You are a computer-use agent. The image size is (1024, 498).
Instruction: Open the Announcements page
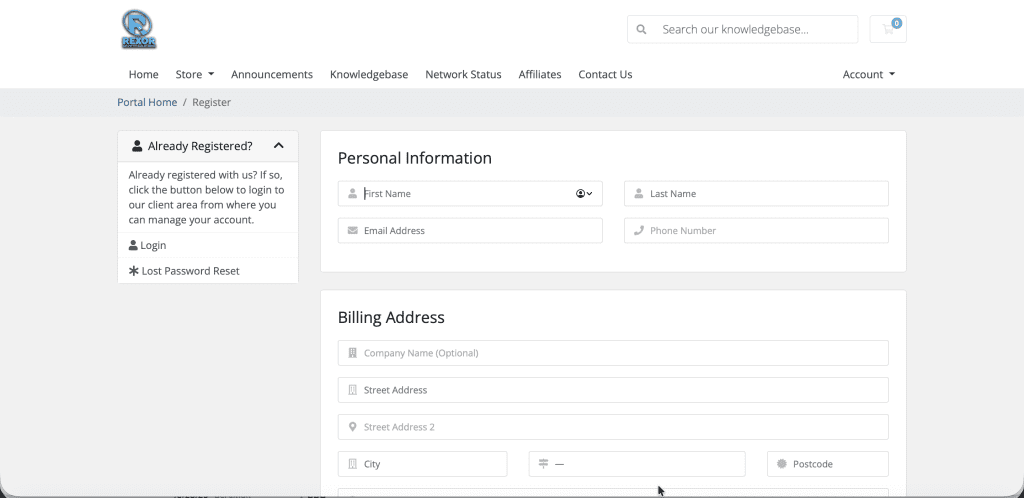(272, 74)
